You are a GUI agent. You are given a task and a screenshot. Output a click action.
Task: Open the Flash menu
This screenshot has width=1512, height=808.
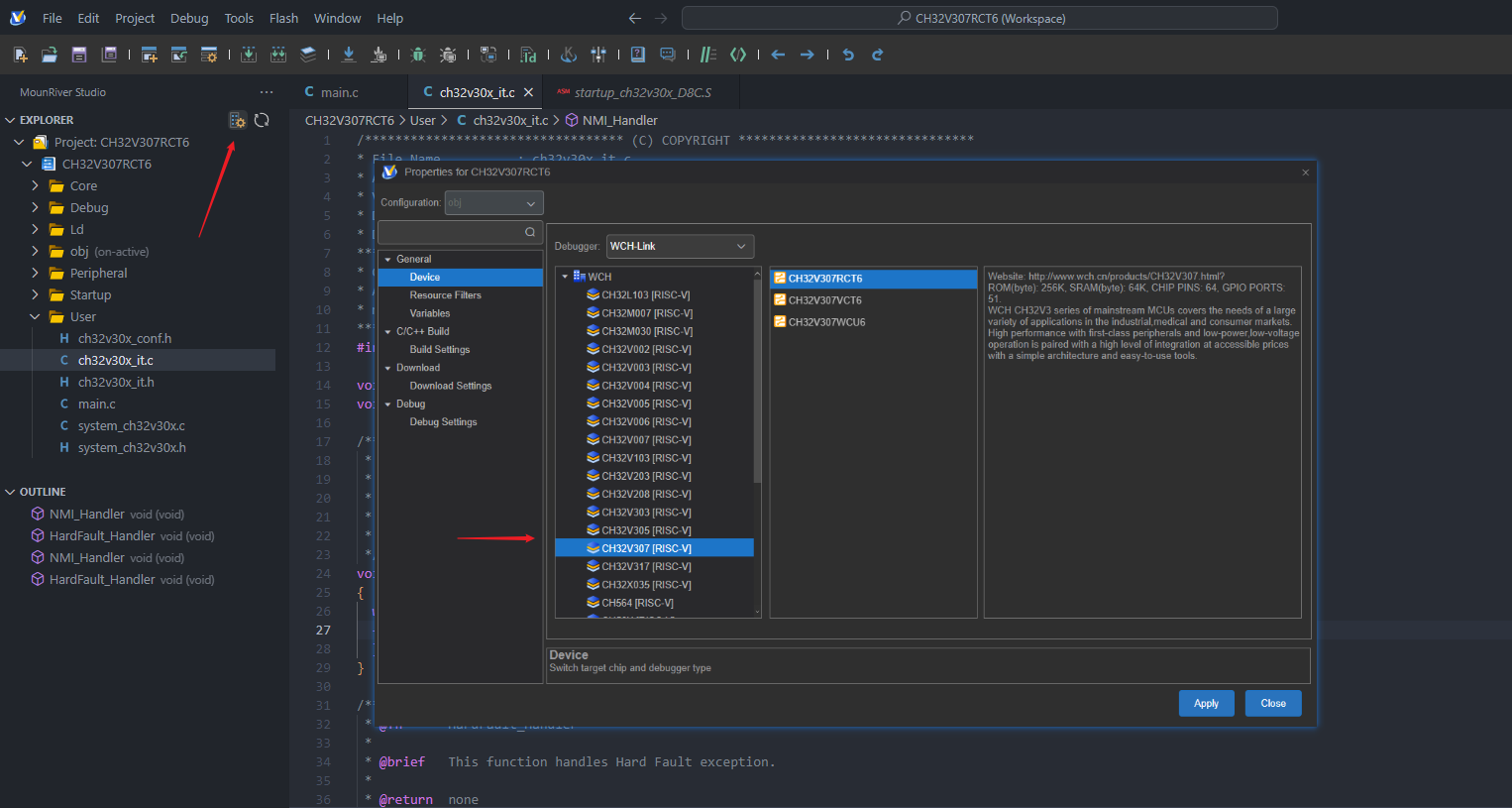click(283, 18)
